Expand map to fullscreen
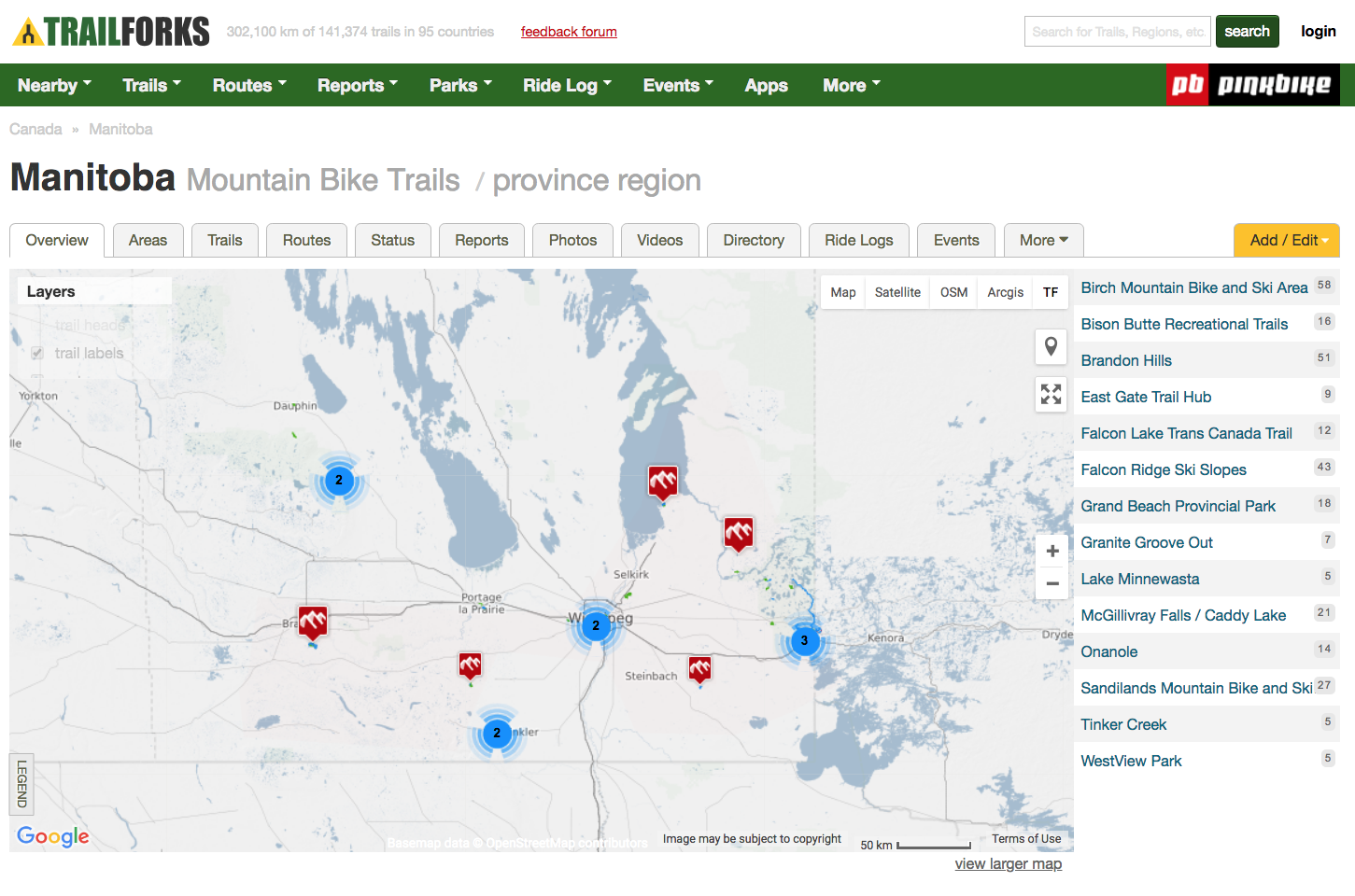 (1051, 394)
